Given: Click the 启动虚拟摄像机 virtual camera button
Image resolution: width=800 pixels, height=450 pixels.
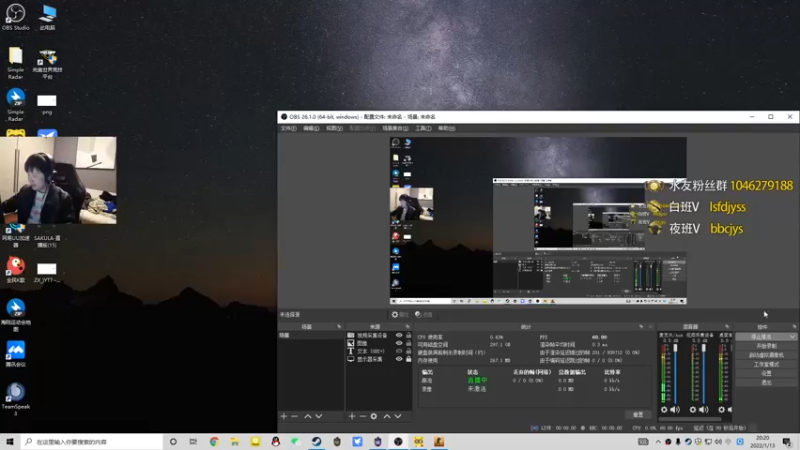Looking at the screenshot, I should click(766, 355).
